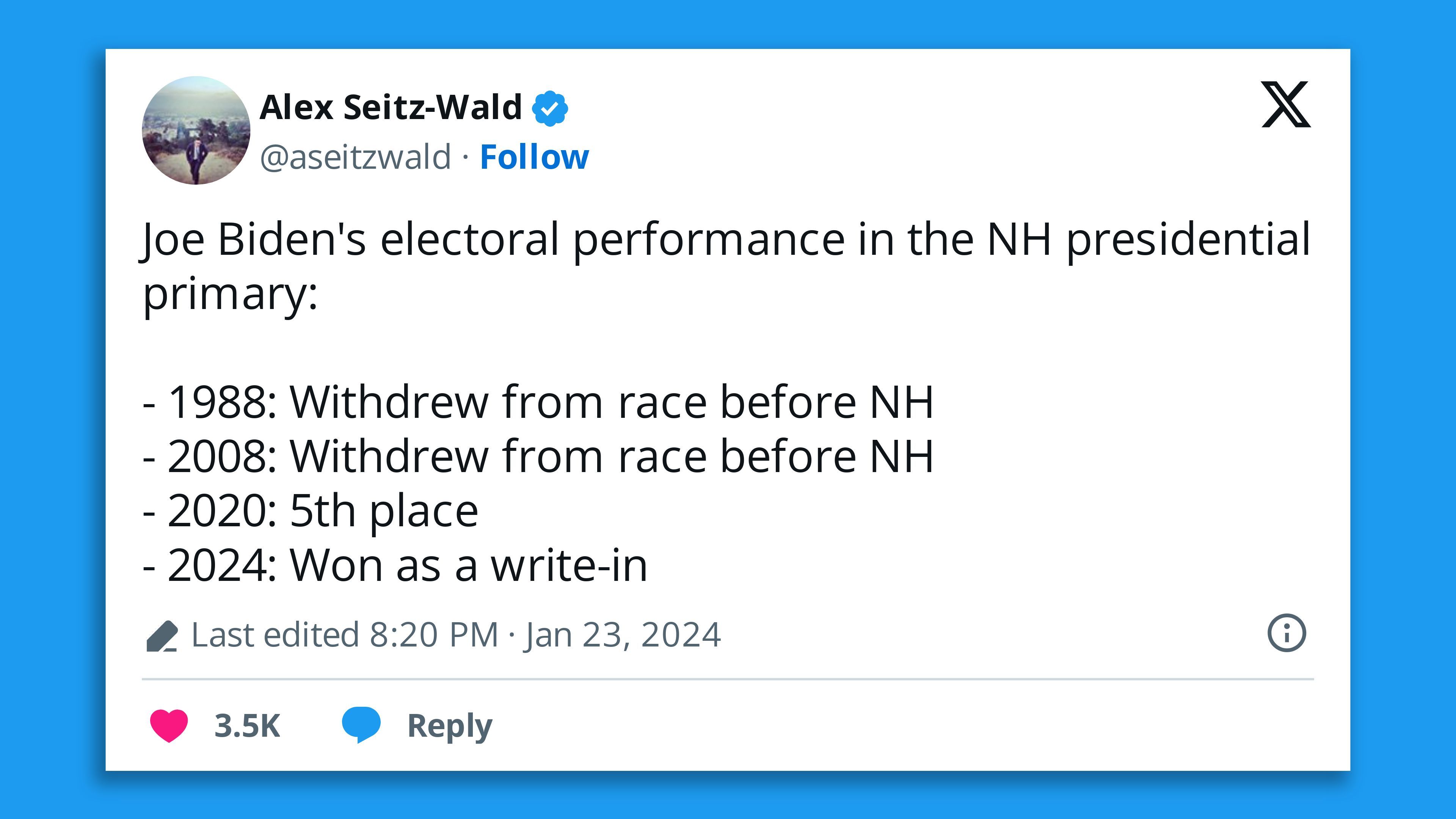Click the 1988 withdrew-from-race line
The width and height of the screenshot is (1456, 819).
538,402
